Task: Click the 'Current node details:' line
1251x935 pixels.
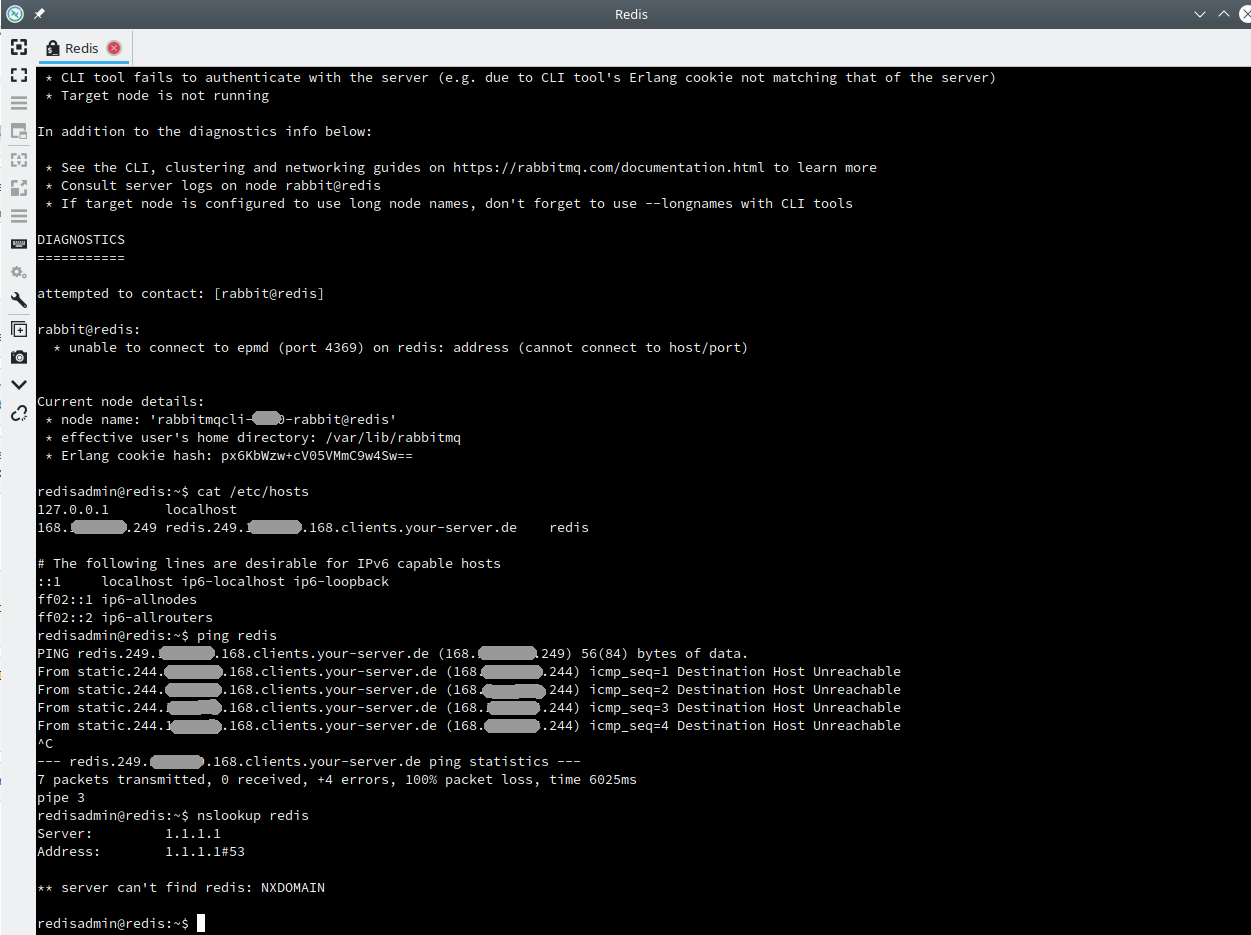Action: [x=121, y=402]
